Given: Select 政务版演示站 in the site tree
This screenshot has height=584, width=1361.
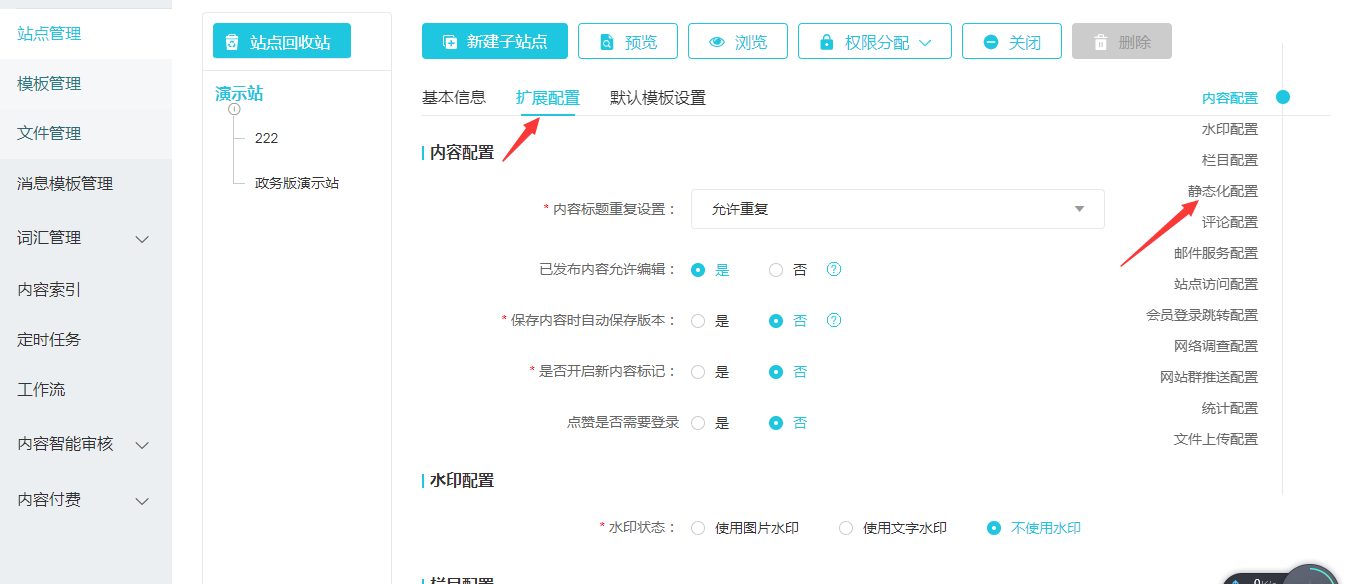Looking at the screenshot, I should point(297,183).
